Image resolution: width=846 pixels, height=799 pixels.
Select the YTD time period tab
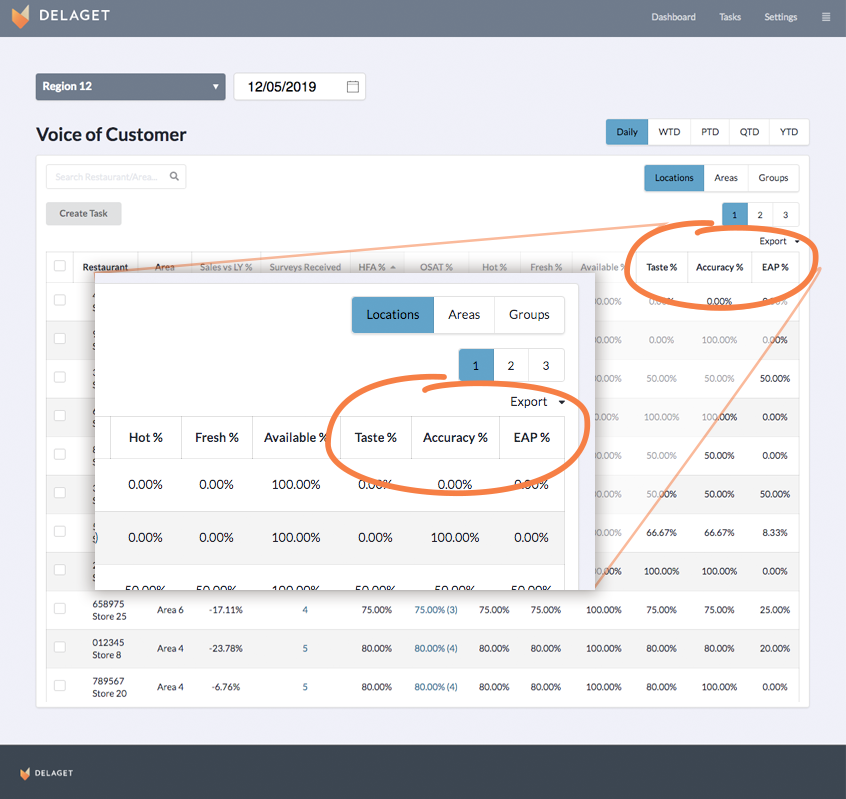tap(789, 132)
